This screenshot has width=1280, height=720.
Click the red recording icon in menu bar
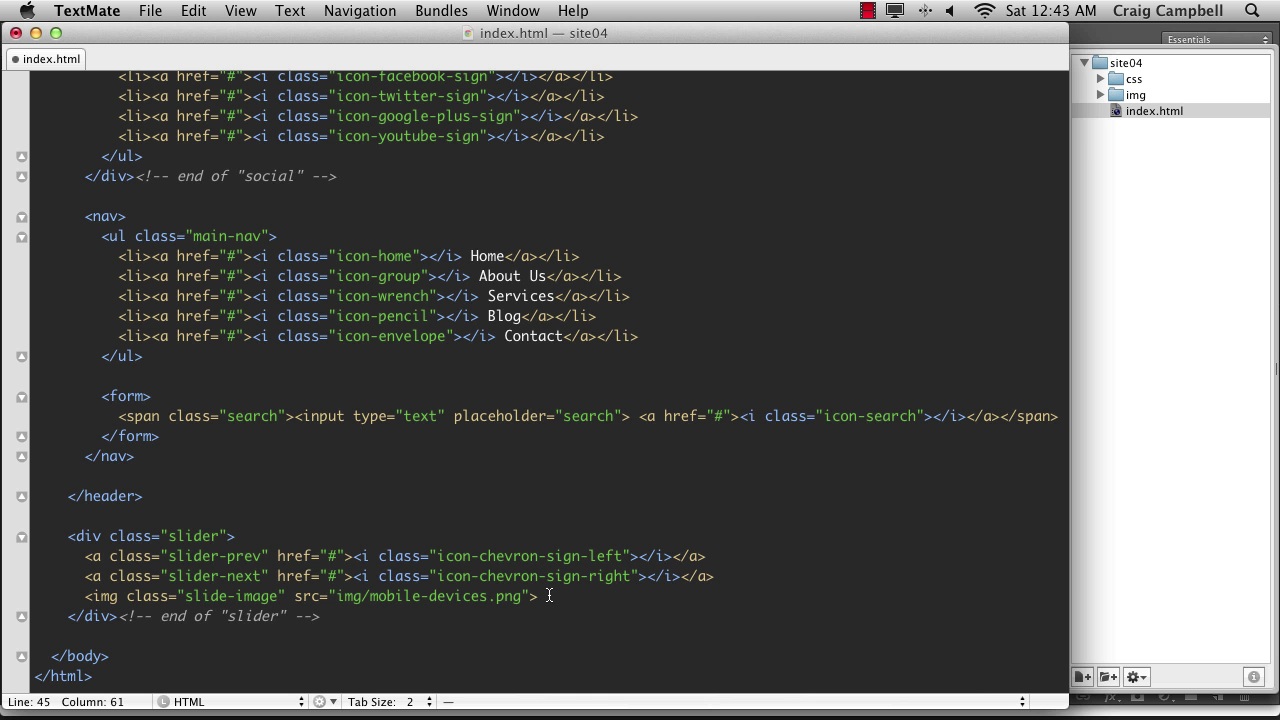pos(868,11)
